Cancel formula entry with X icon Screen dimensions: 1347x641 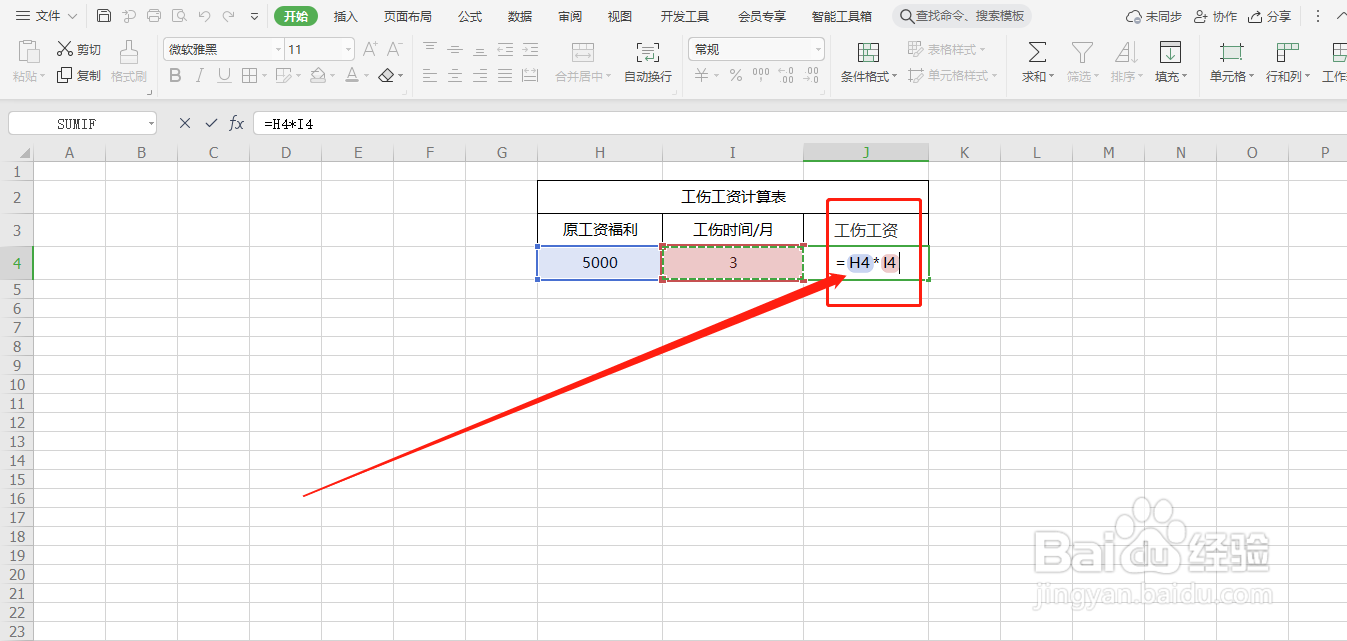[184, 123]
